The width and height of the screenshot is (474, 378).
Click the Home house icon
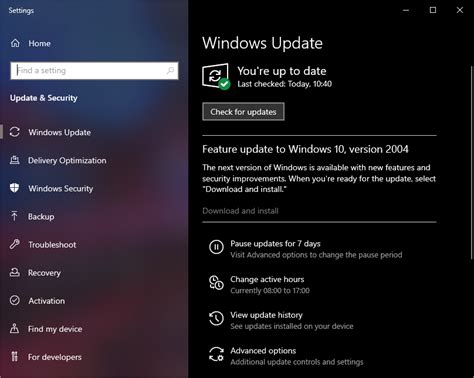click(x=15, y=43)
